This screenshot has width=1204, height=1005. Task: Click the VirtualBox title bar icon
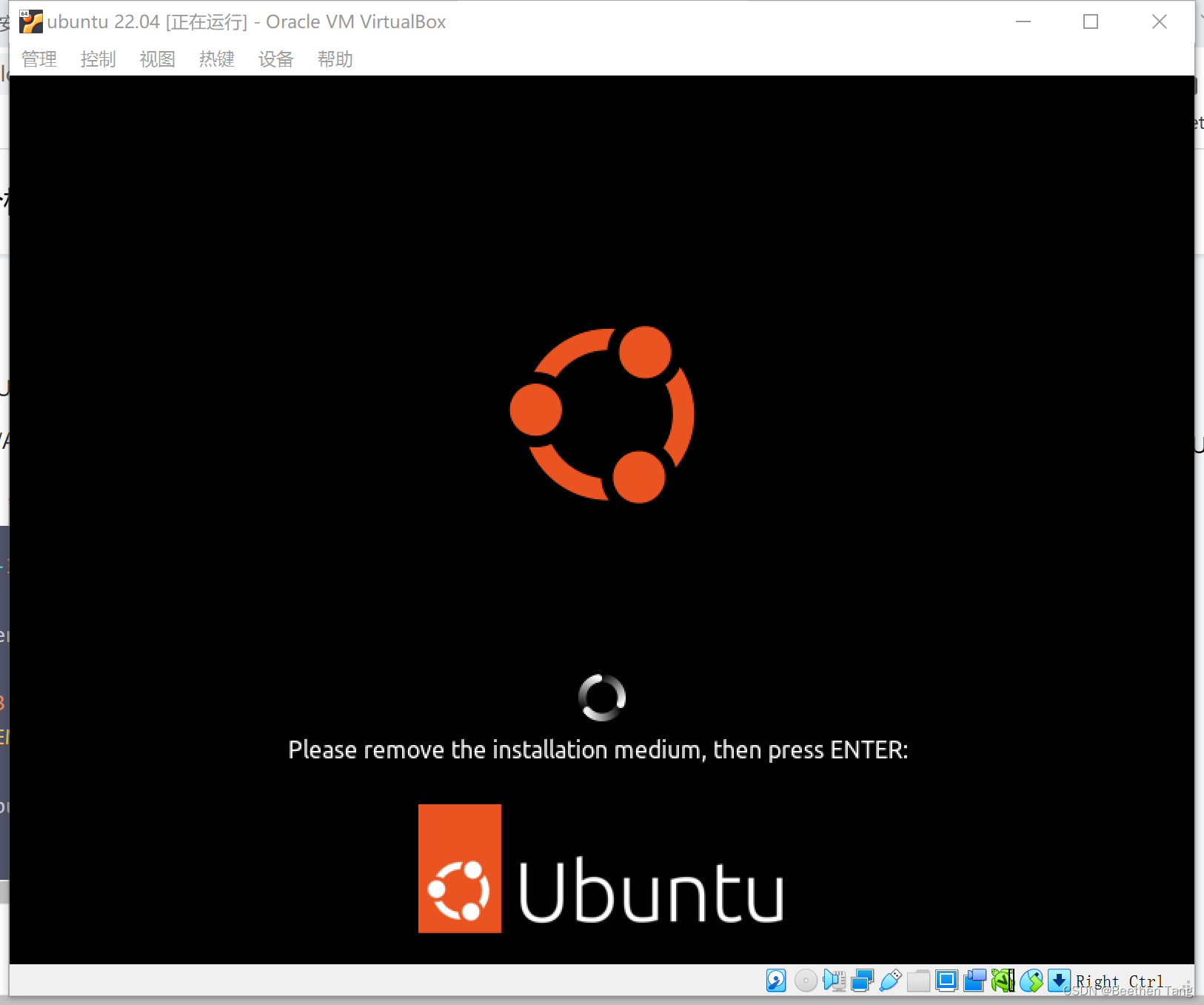[30, 21]
